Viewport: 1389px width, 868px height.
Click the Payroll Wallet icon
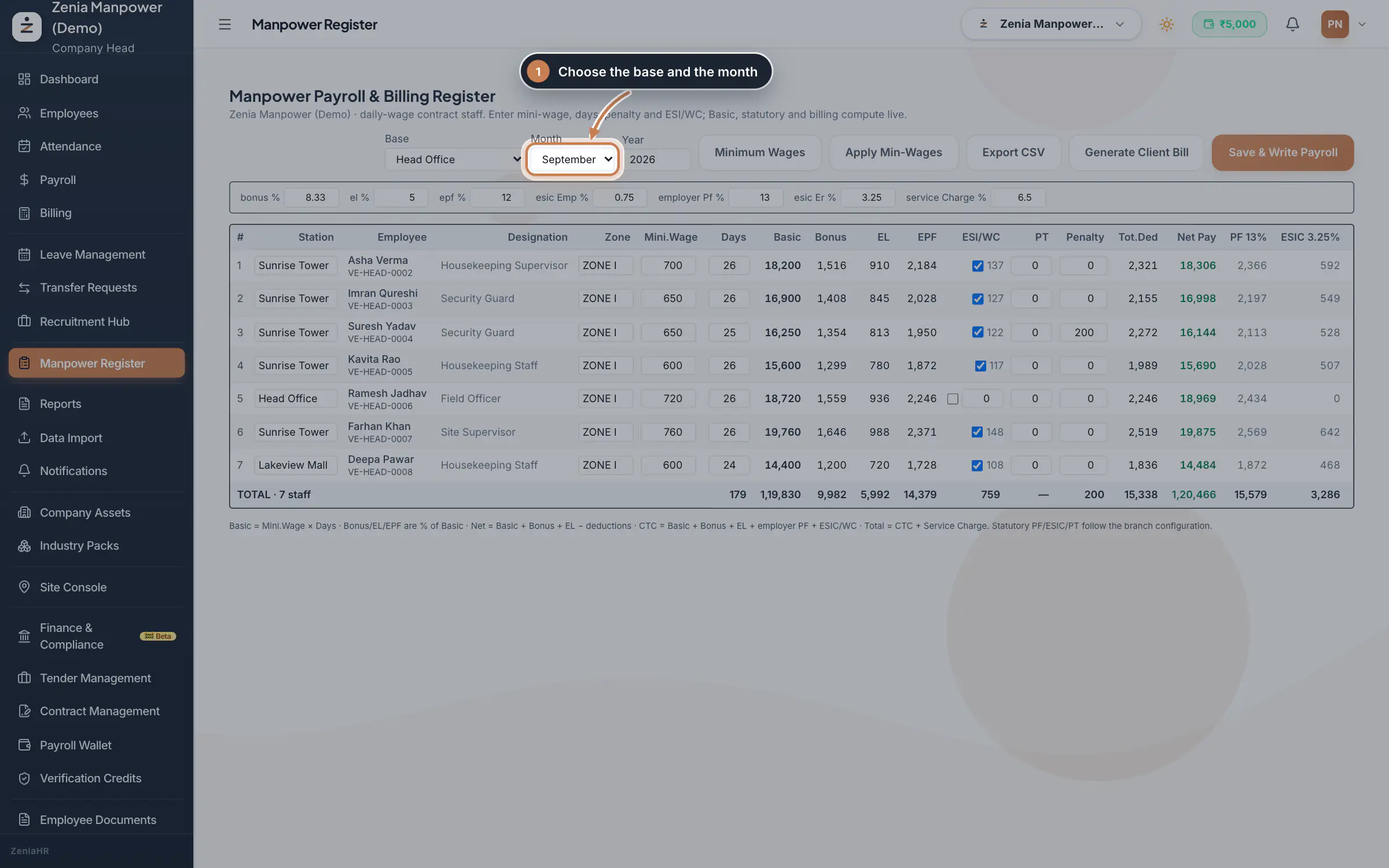pyautogui.click(x=24, y=745)
